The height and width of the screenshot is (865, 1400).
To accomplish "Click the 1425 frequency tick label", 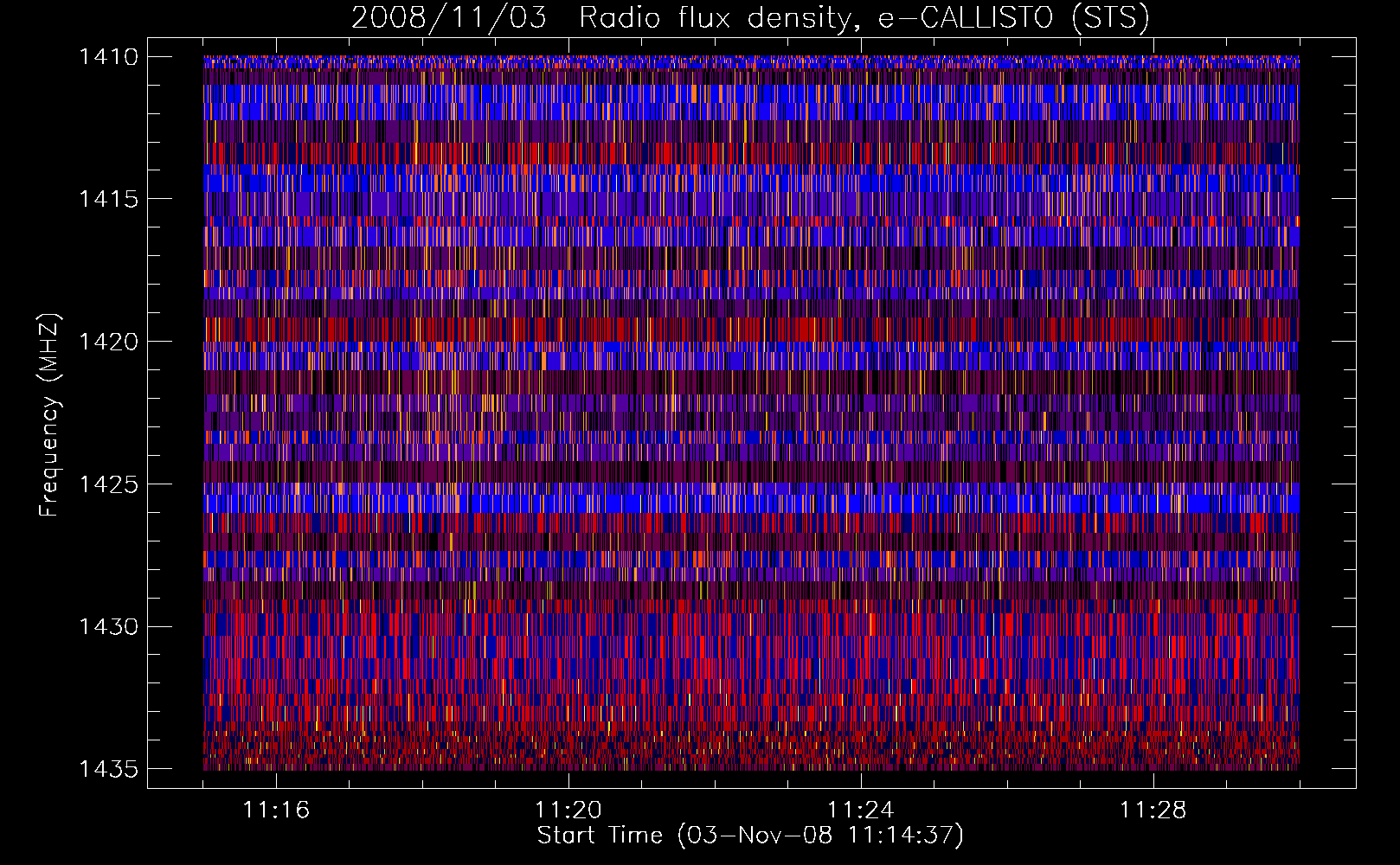I will (108, 484).
